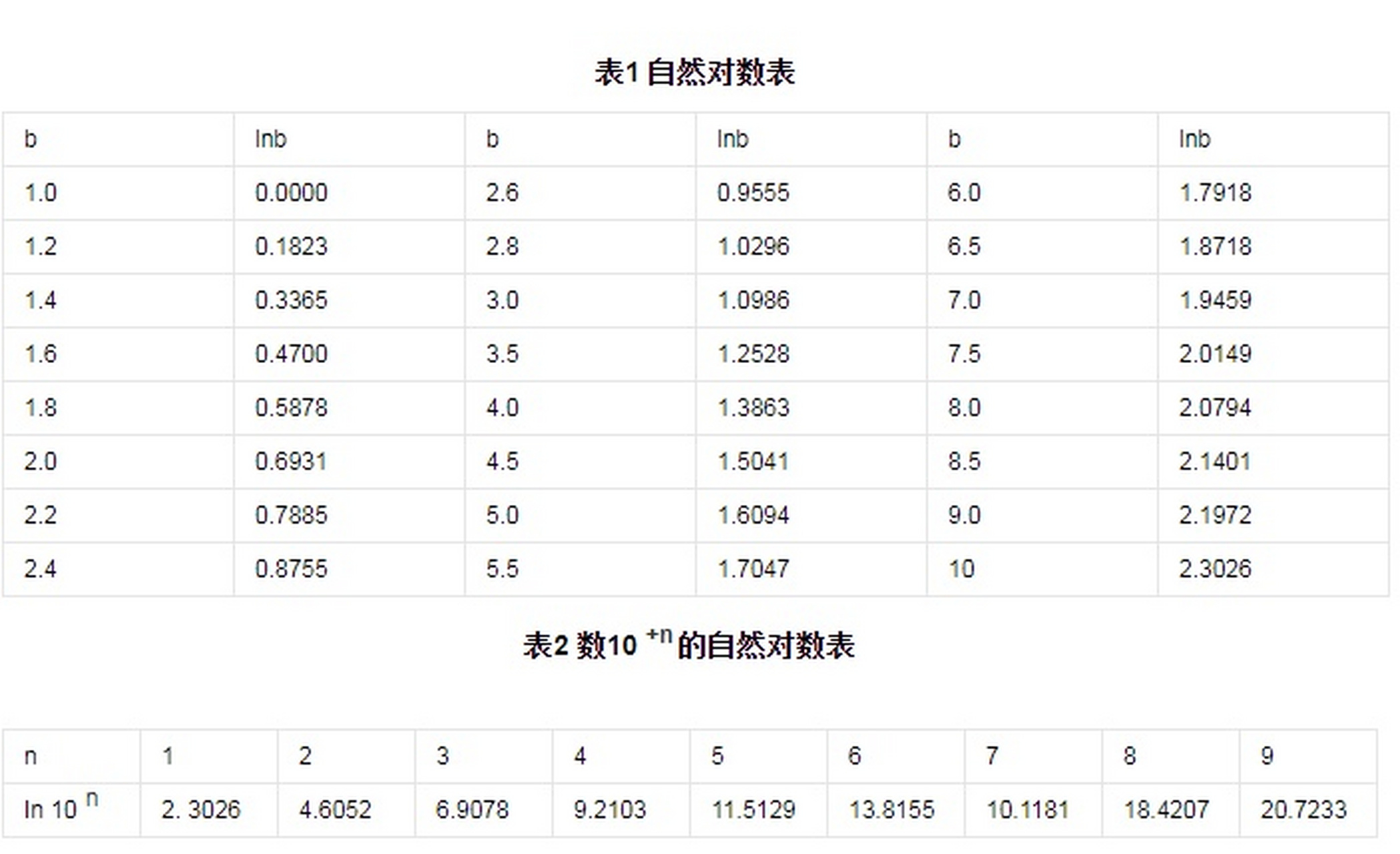Select the value 1.6094
This screenshot has width=1400, height=854.
[753, 515]
